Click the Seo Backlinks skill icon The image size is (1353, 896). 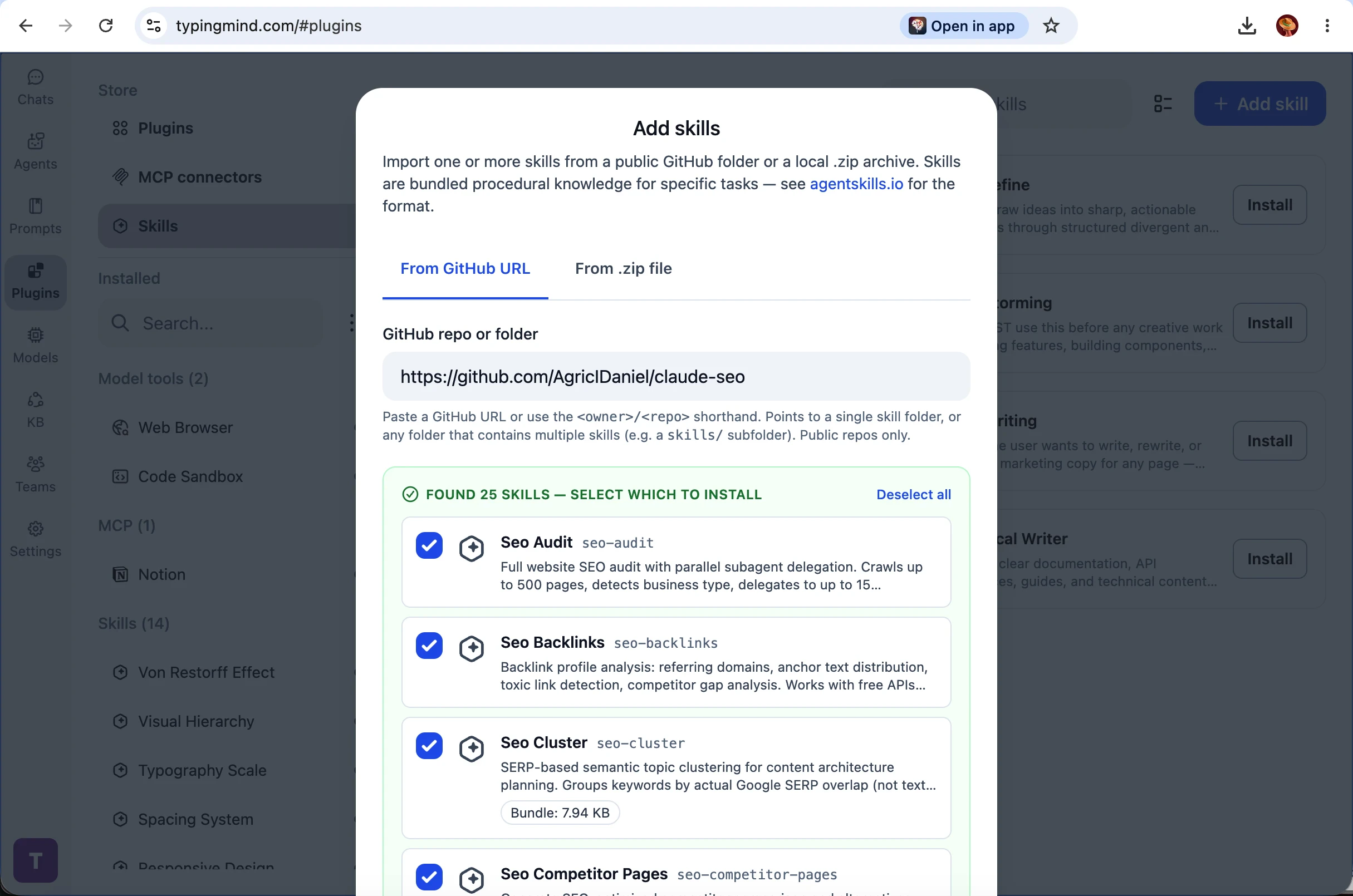coord(472,648)
